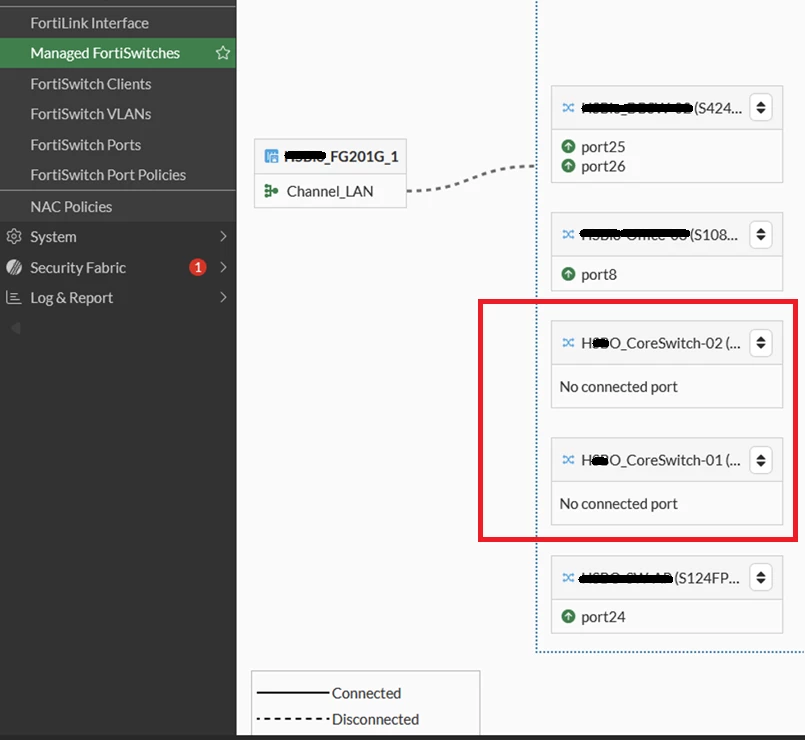Click the S124FP switch model label
The width and height of the screenshot is (805, 740).
[707, 578]
